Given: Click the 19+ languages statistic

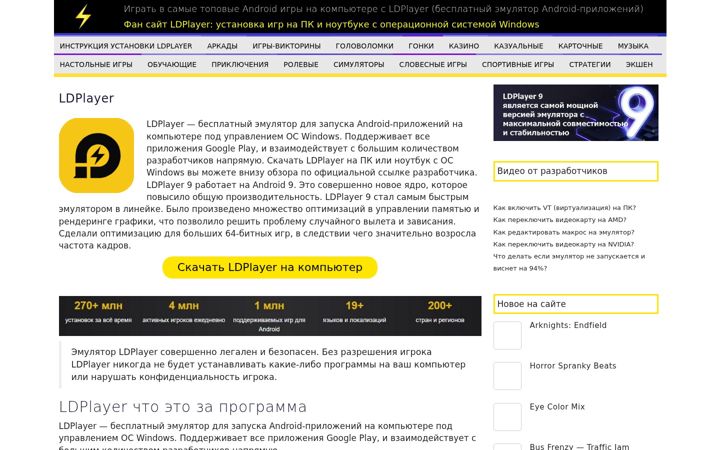Looking at the screenshot, I should coord(354,312).
